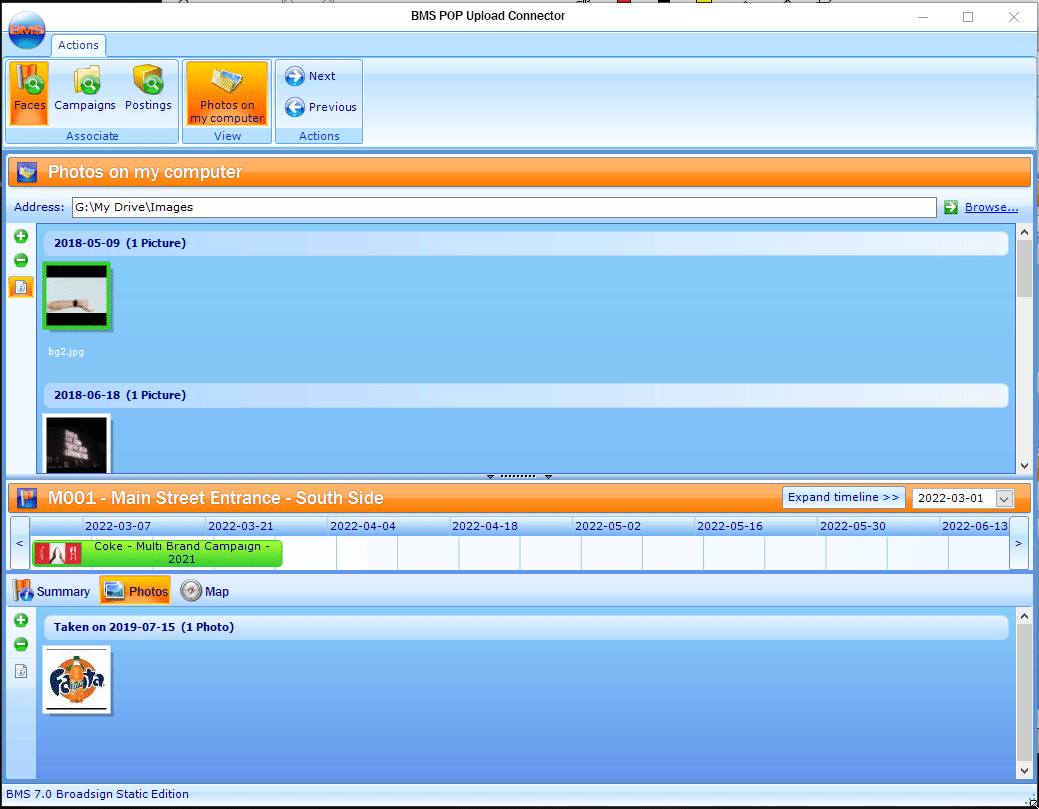Select the bg2.jpg photo thumbnail

tap(77, 296)
